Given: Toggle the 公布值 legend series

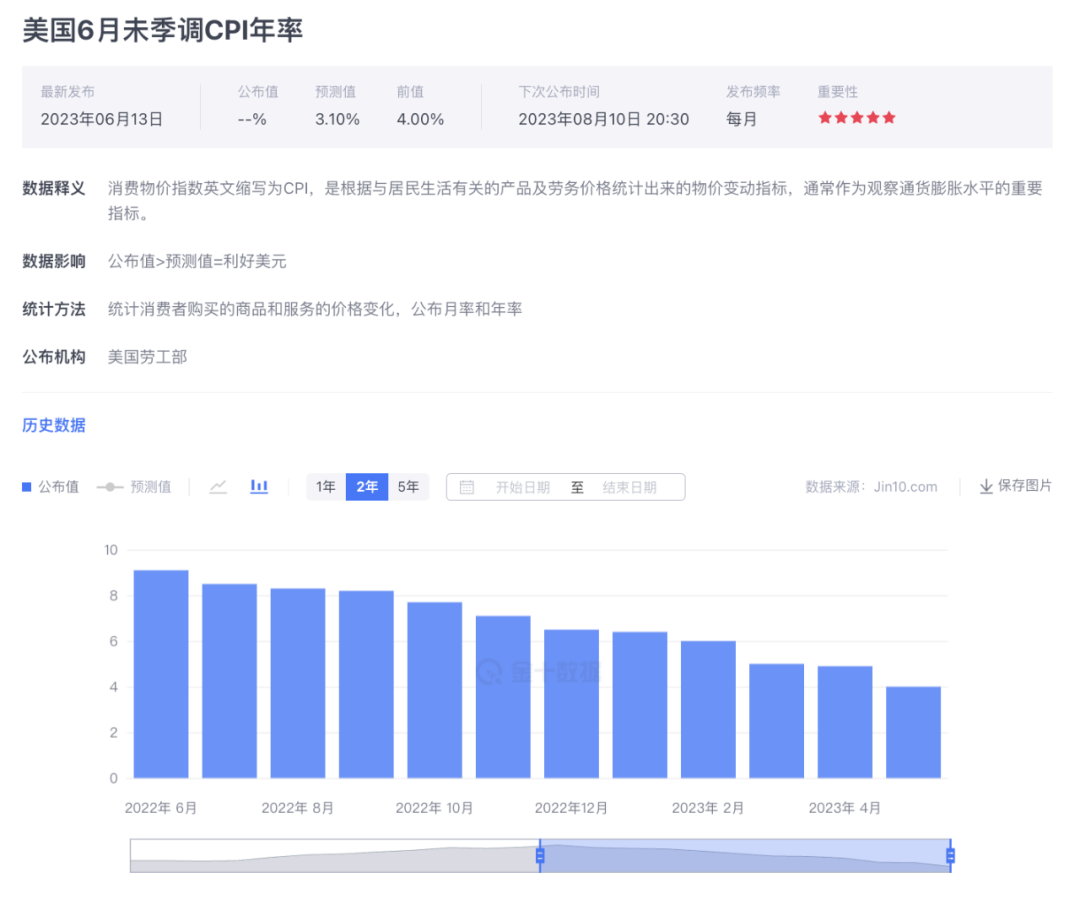Looking at the screenshot, I should [x=50, y=487].
